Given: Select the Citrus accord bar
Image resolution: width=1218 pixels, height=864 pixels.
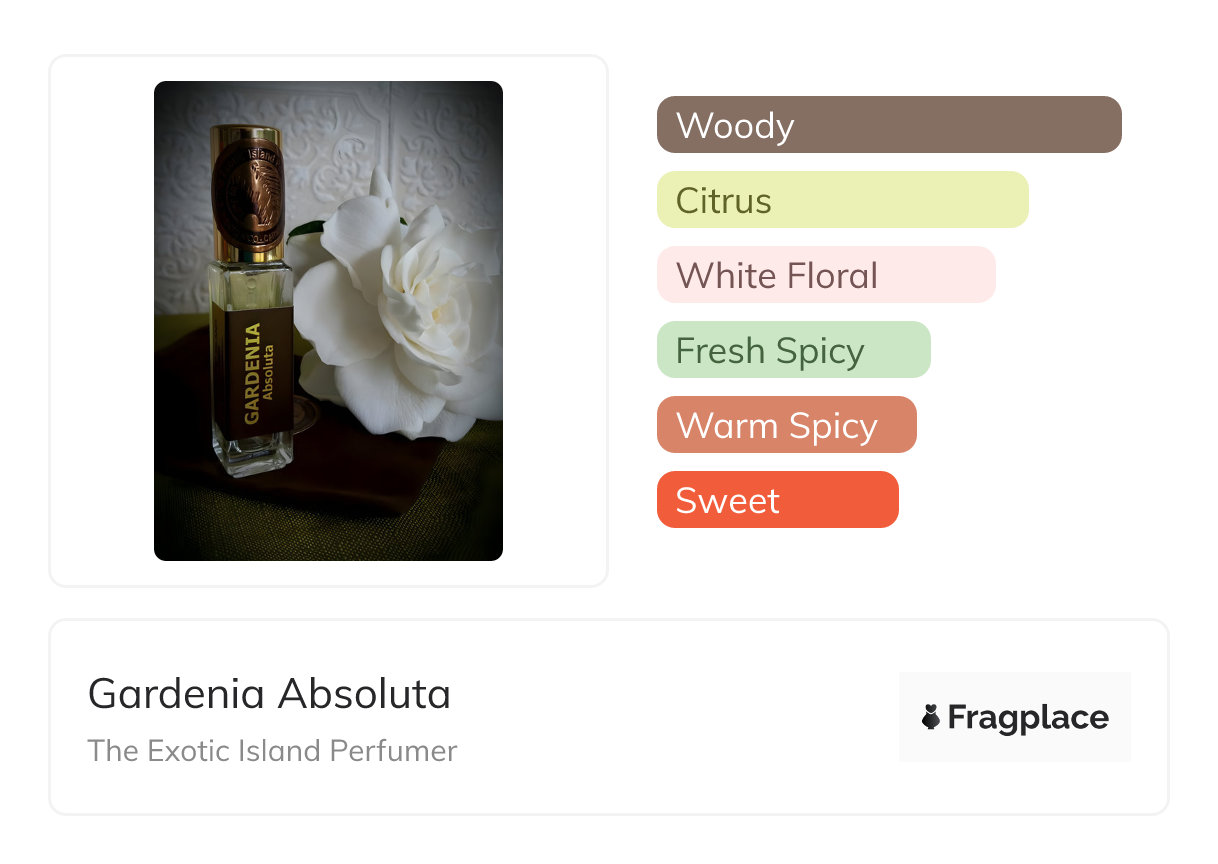Looking at the screenshot, I should (x=842, y=200).
